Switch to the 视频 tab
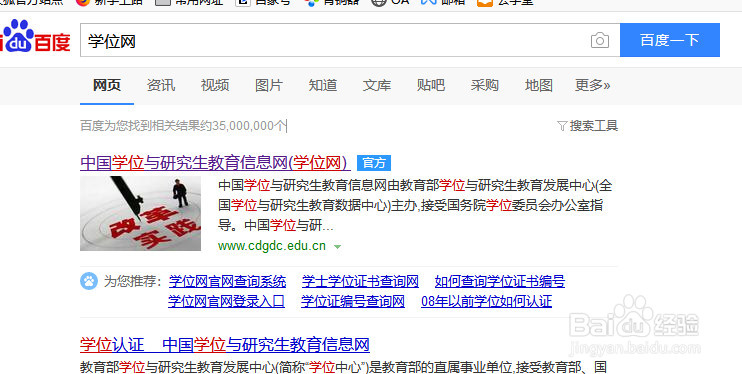The width and height of the screenshot is (742, 374). [215, 85]
